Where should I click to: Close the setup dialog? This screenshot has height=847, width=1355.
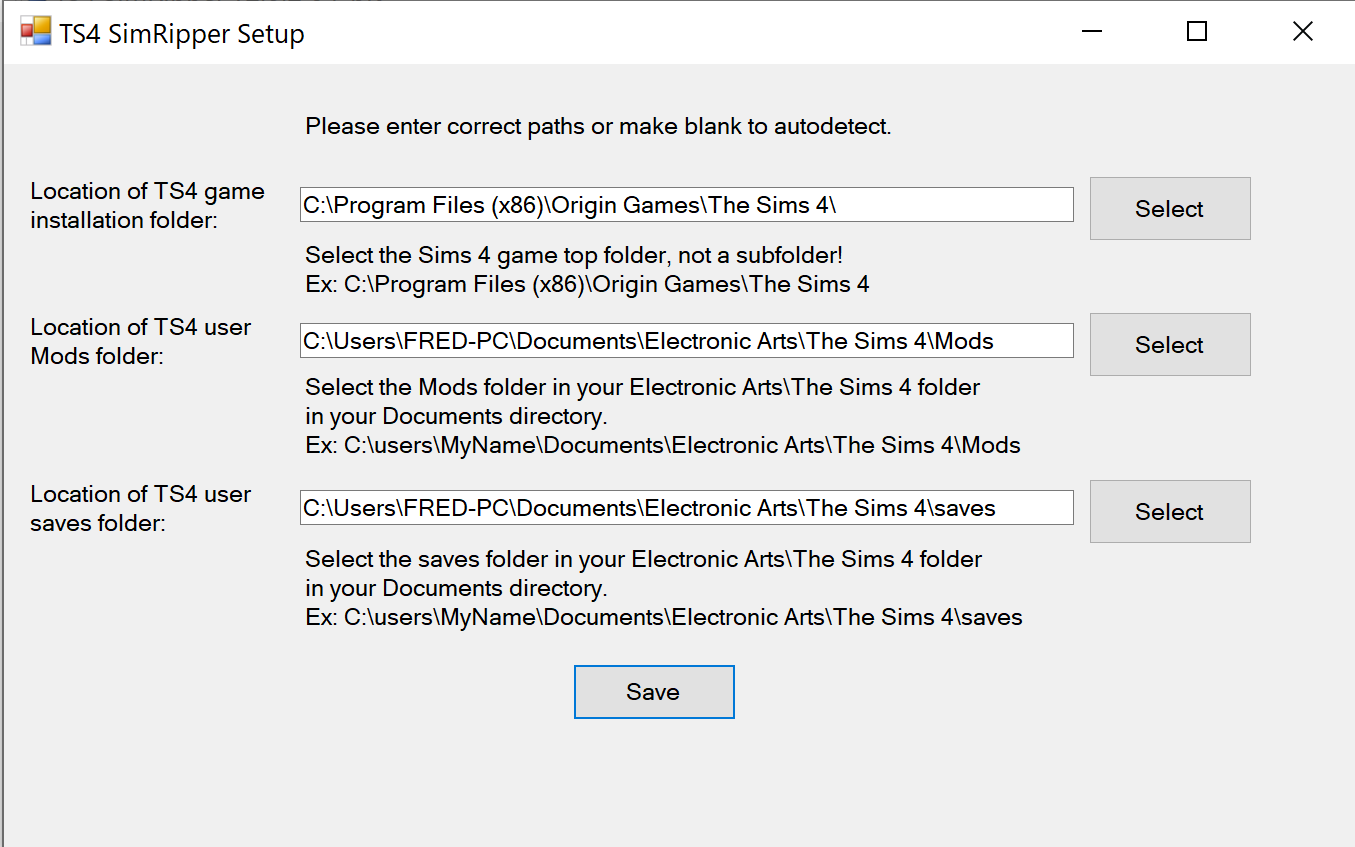tap(1302, 31)
